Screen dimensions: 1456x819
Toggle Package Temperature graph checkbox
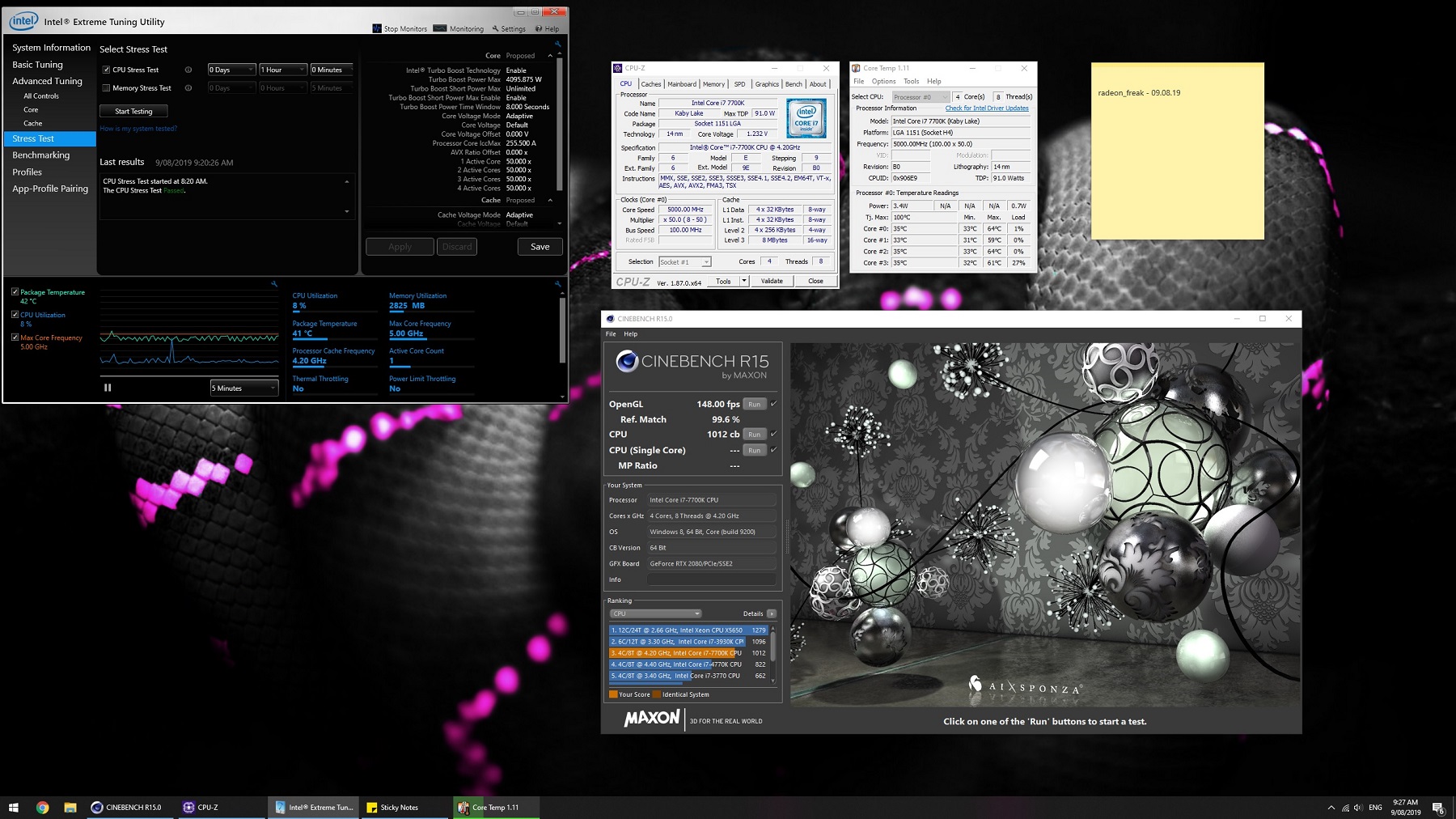pos(15,291)
